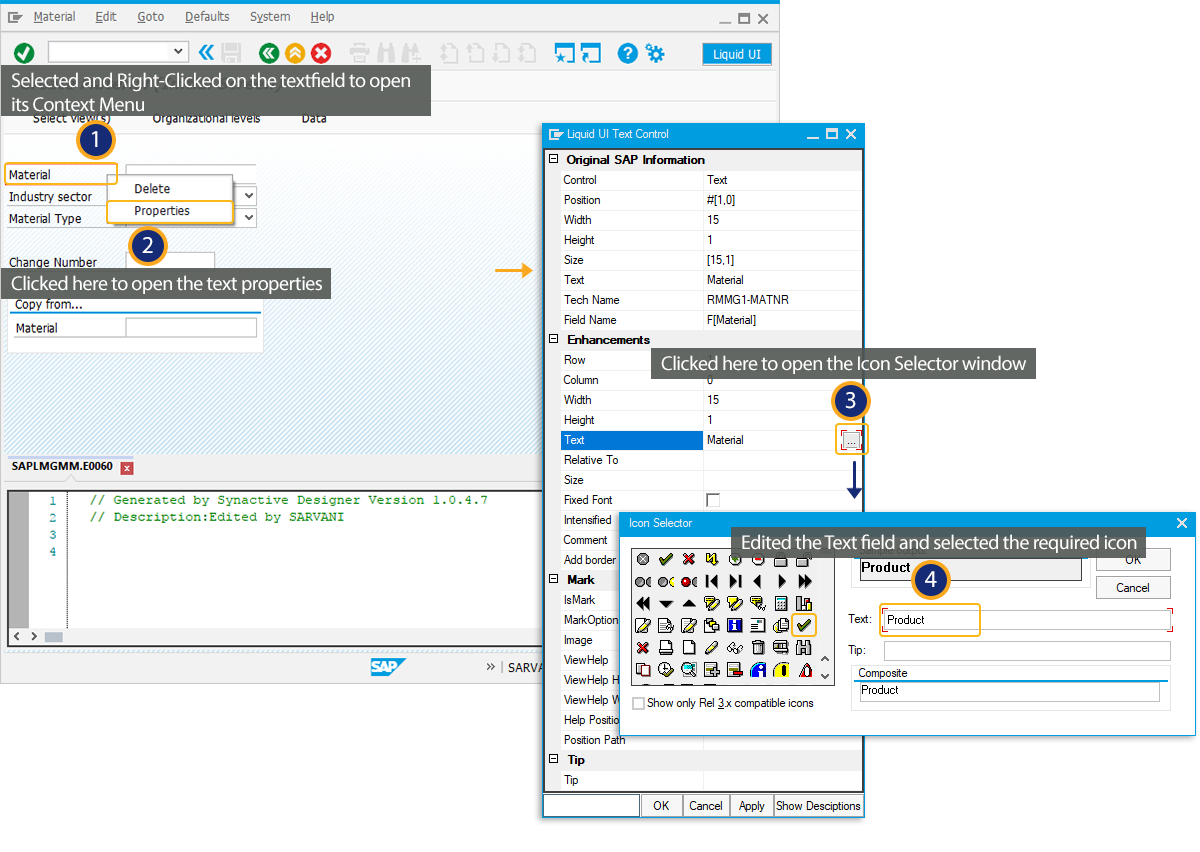Pick the calculator icon in Icon Selector
The image size is (1200, 852).
coord(781,603)
